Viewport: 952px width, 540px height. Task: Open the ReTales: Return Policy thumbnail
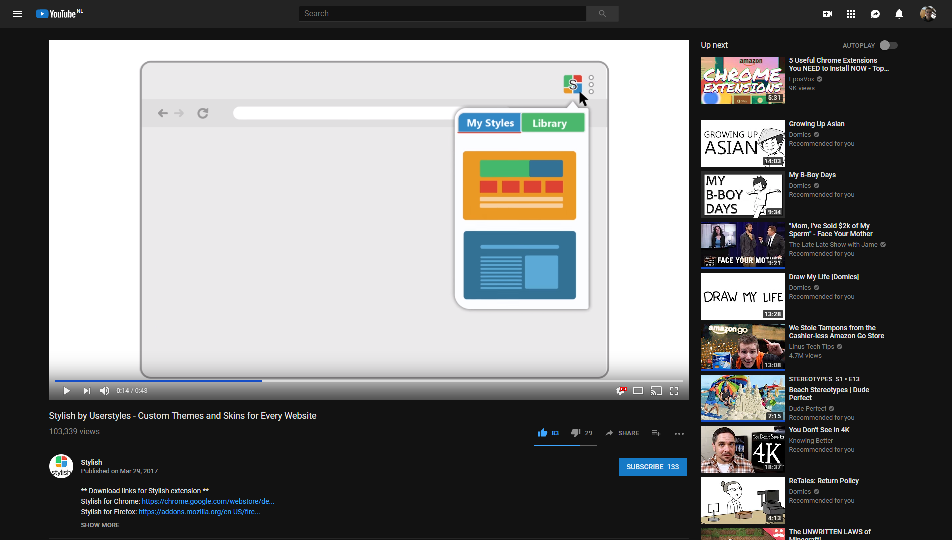[x=743, y=501]
